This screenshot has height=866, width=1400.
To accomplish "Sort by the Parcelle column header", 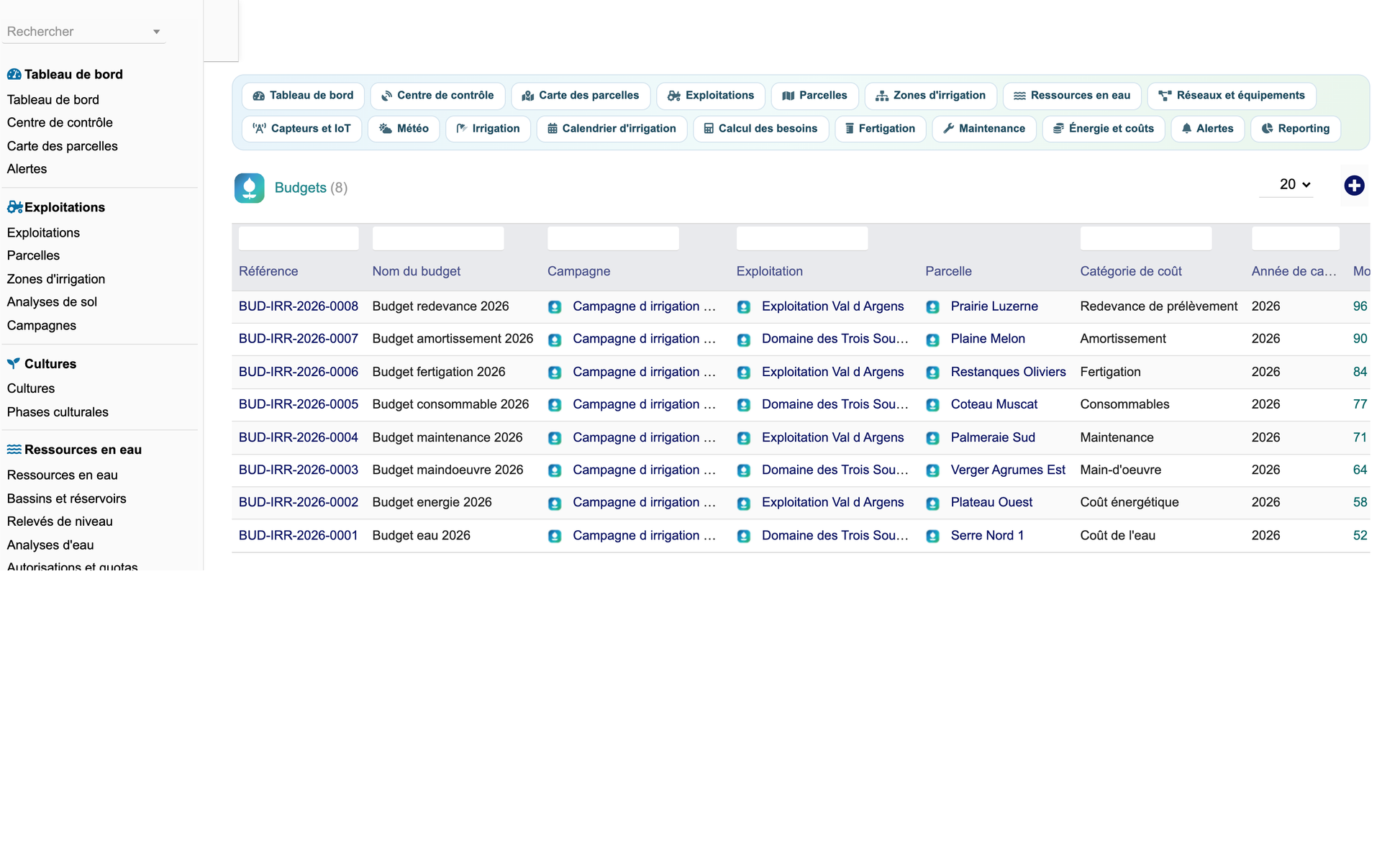I will coord(948,271).
